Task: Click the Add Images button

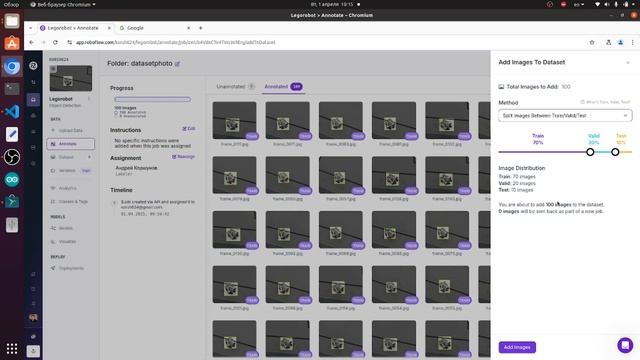Action: tap(517, 347)
